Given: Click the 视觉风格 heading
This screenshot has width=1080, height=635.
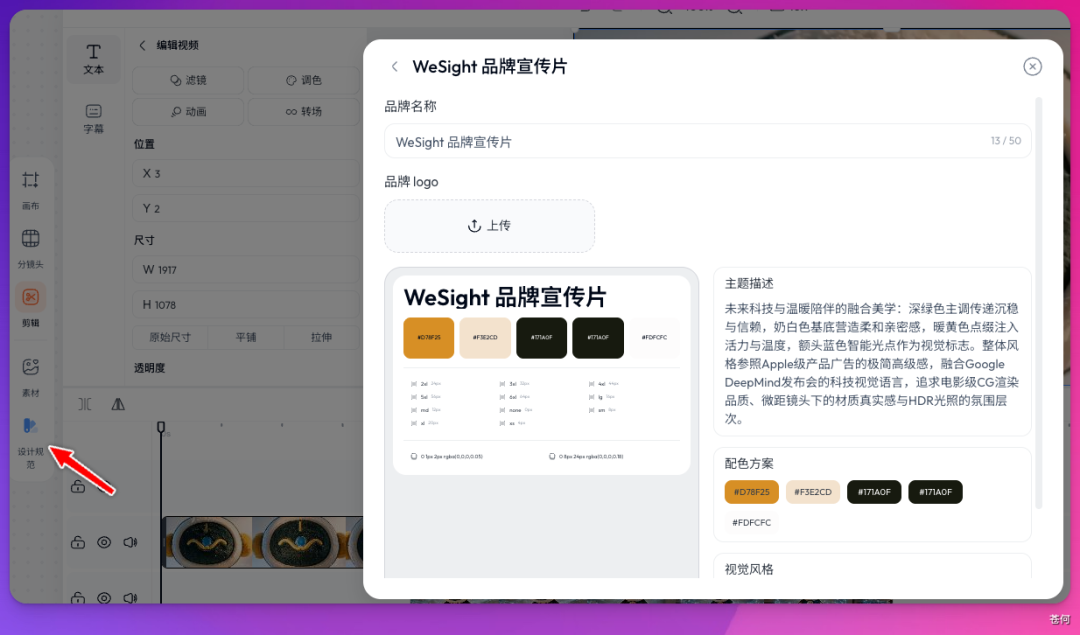Looking at the screenshot, I should click(749, 569).
